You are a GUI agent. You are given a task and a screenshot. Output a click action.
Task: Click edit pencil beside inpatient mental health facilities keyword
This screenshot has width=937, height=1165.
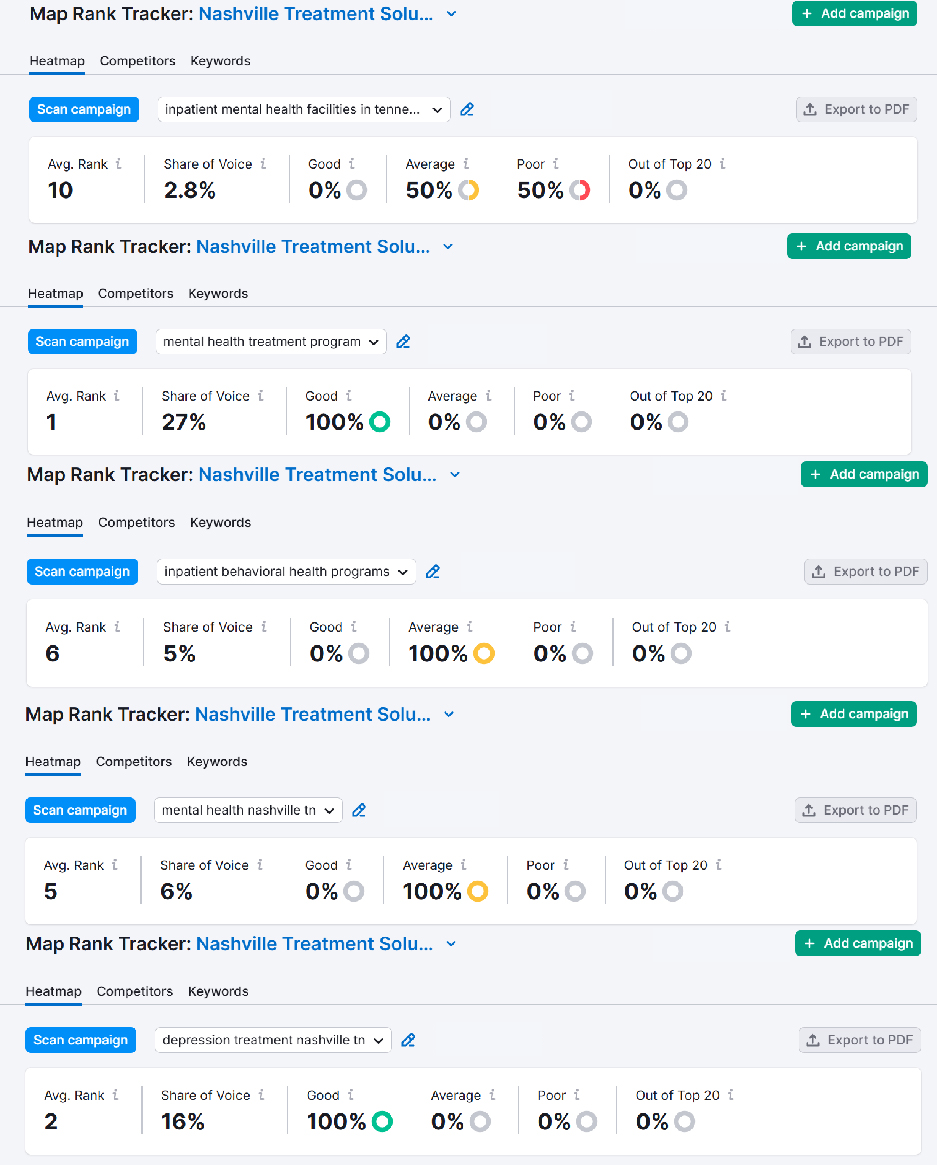point(467,110)
